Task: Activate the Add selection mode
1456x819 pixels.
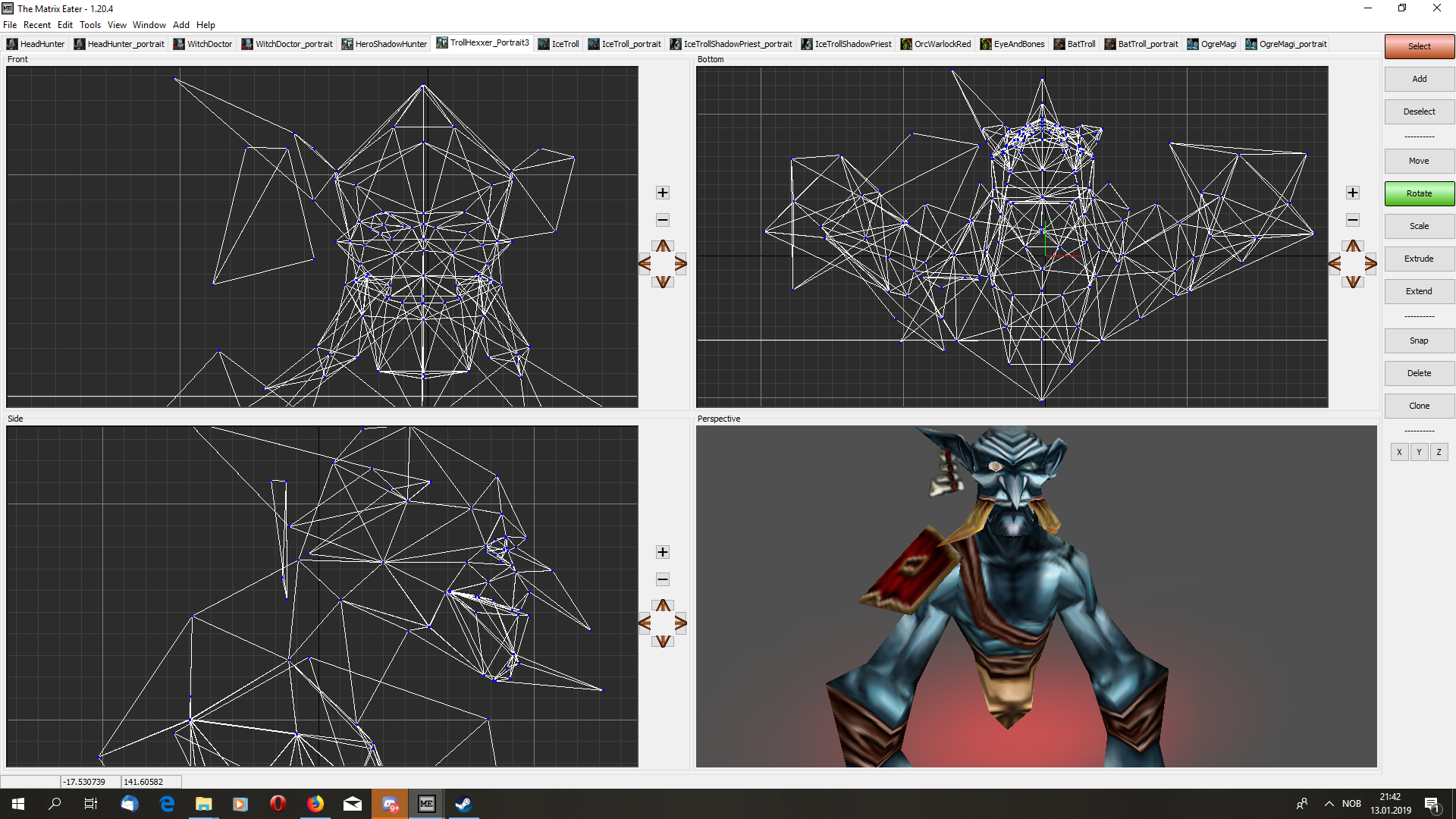Action: 1419,79
